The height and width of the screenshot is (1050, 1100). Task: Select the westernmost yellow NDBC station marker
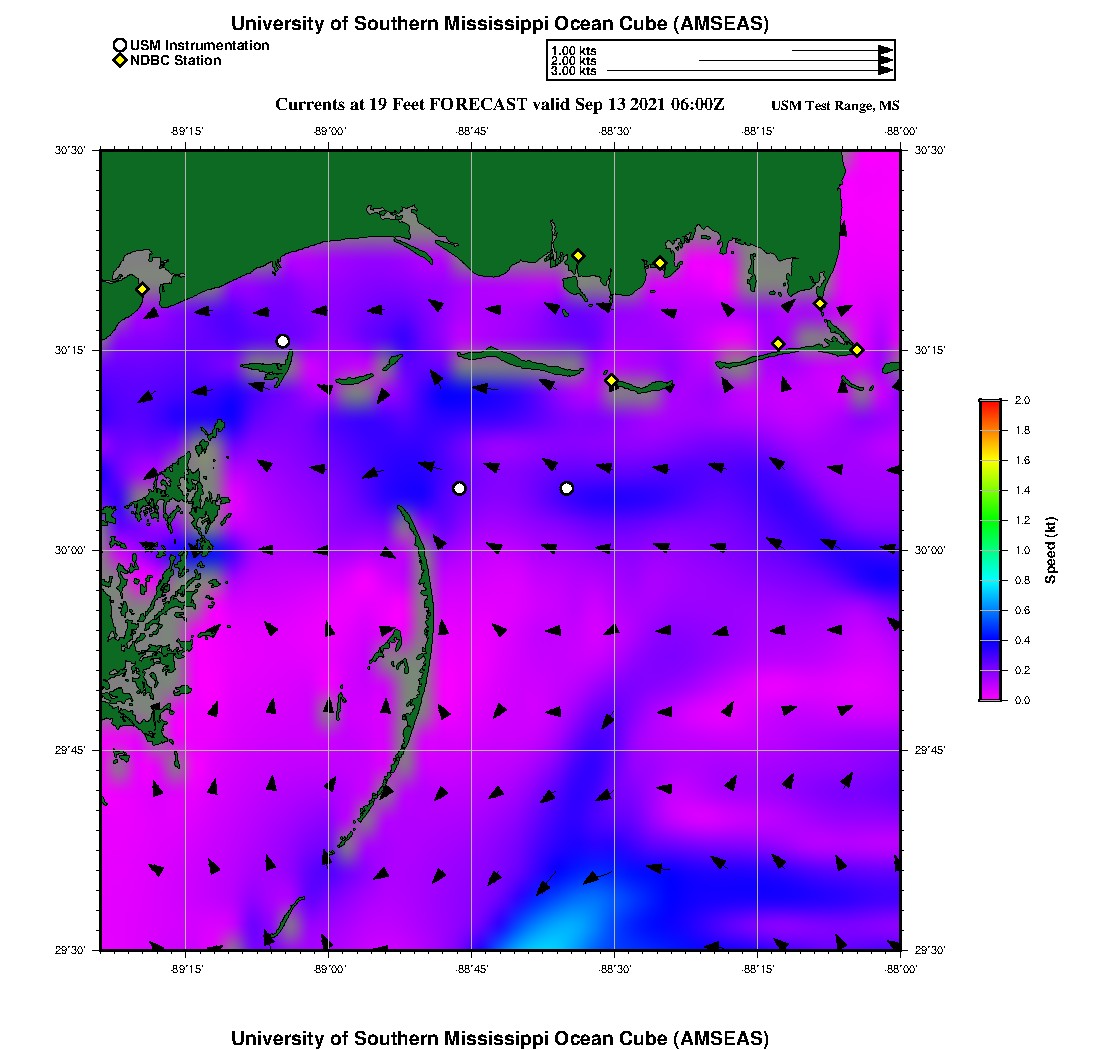pyautogui.click(x=143, y=289)
